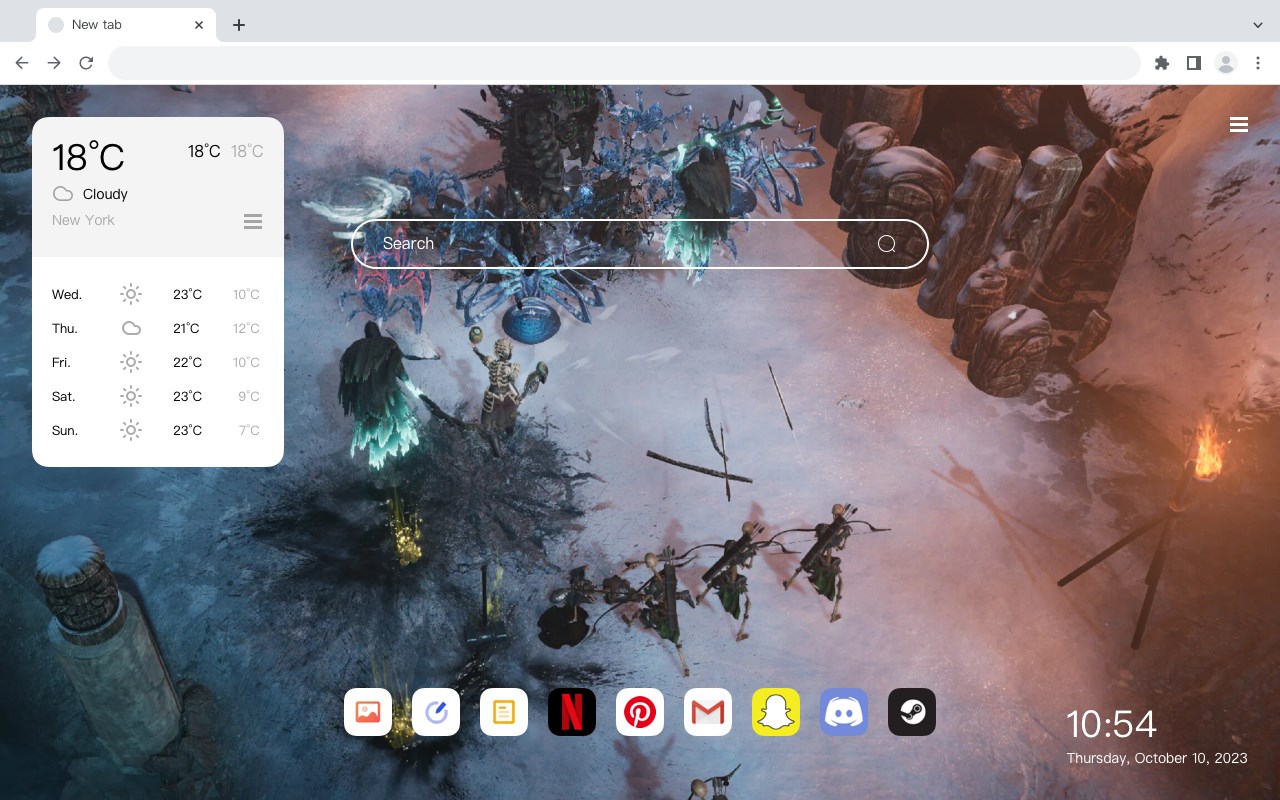Close the New tab tab
Viewport: 1280px width, 800px height.
click(x=200, y=25)
